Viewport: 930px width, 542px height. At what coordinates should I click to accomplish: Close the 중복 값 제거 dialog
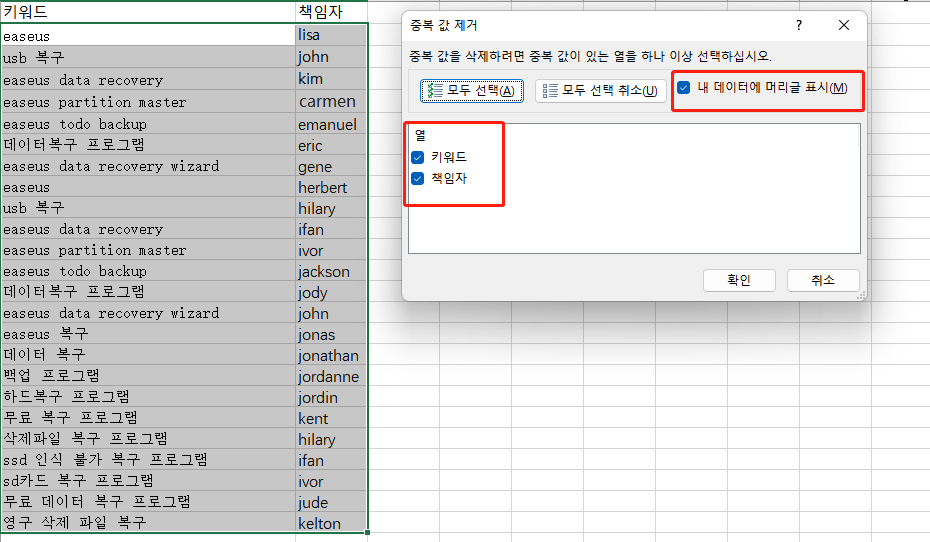click(x=843, y=25)
